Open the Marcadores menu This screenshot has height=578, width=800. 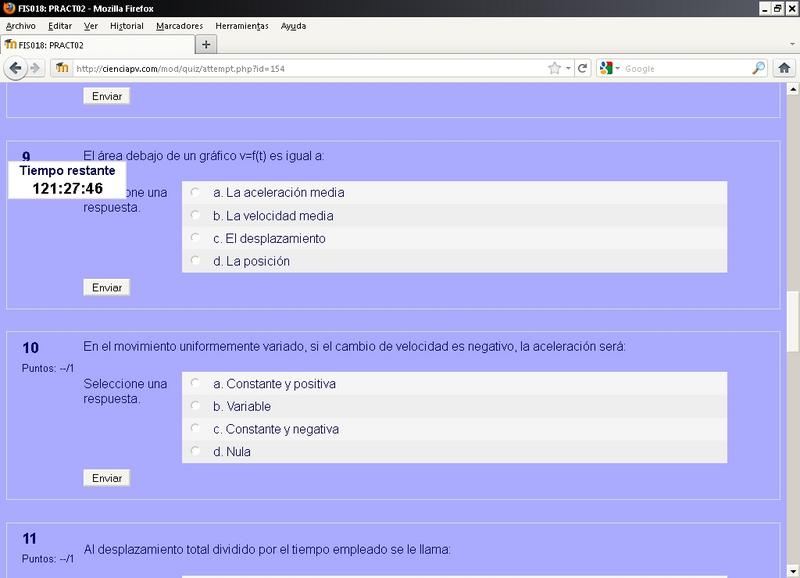(179, 25)
